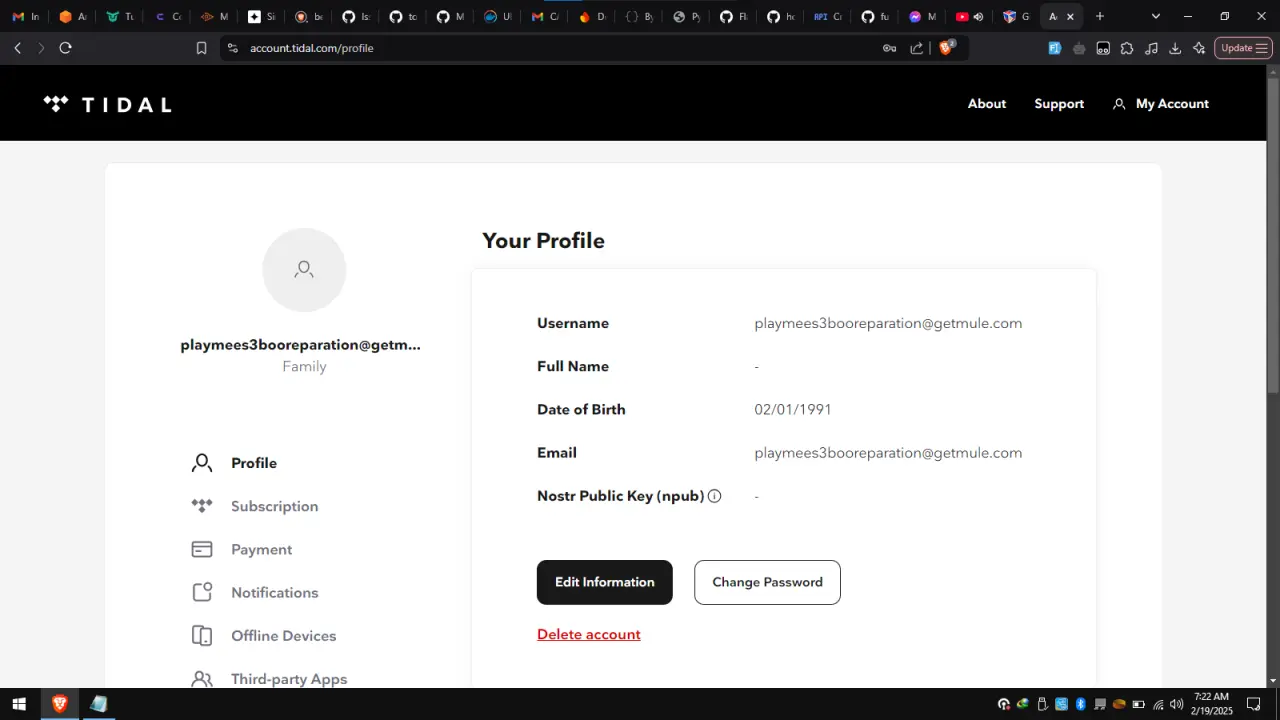Open the password key icon in address bar
The image size is (1280, 720).
[889, 48]
